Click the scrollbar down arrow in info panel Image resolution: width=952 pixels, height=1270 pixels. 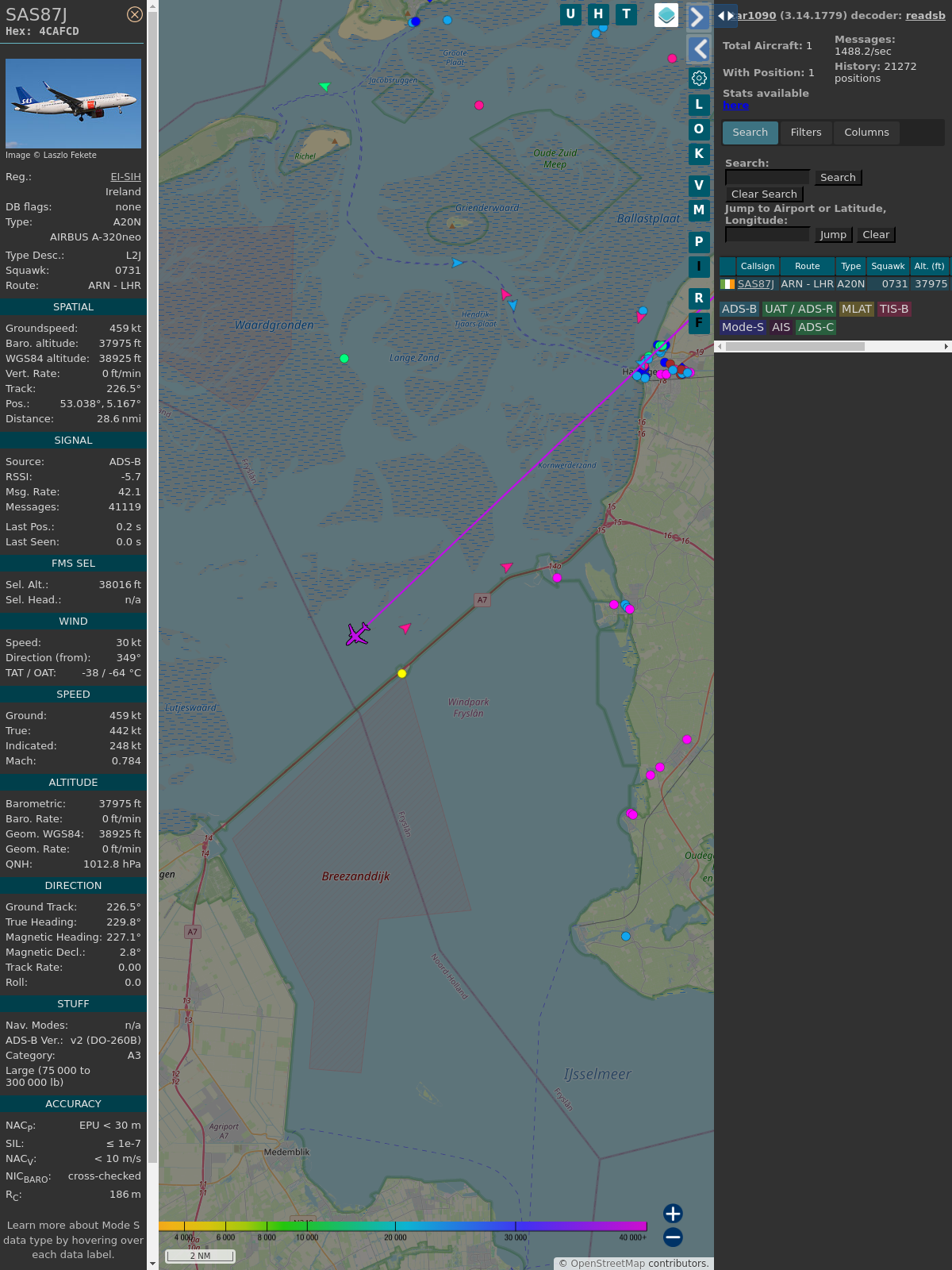152,1264
